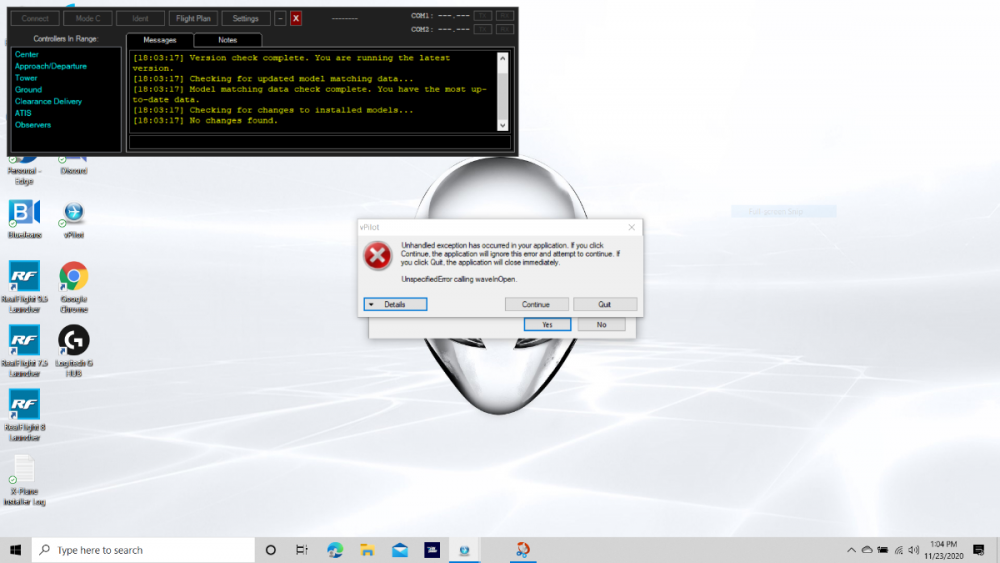This screenshot has width=1000, height=563.
Task: Switch to the Notes tab
Action: pos(227,40)
